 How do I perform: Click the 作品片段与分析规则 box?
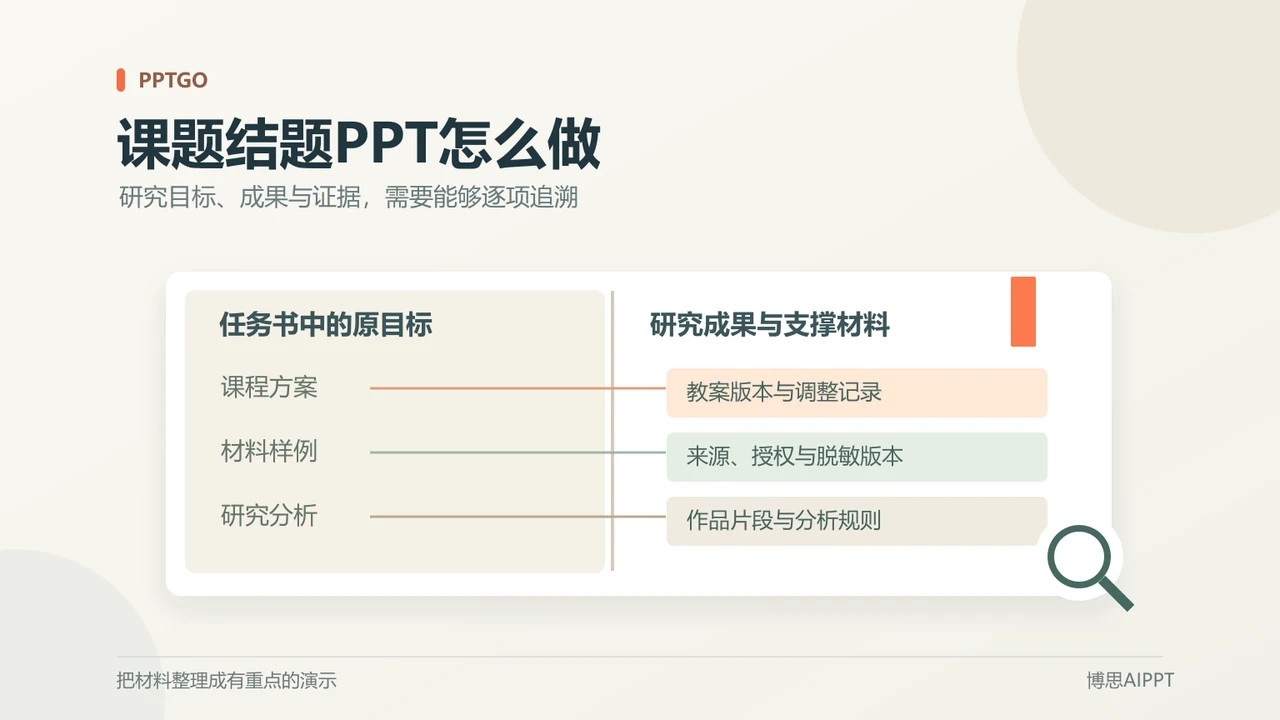pos(857,521)
